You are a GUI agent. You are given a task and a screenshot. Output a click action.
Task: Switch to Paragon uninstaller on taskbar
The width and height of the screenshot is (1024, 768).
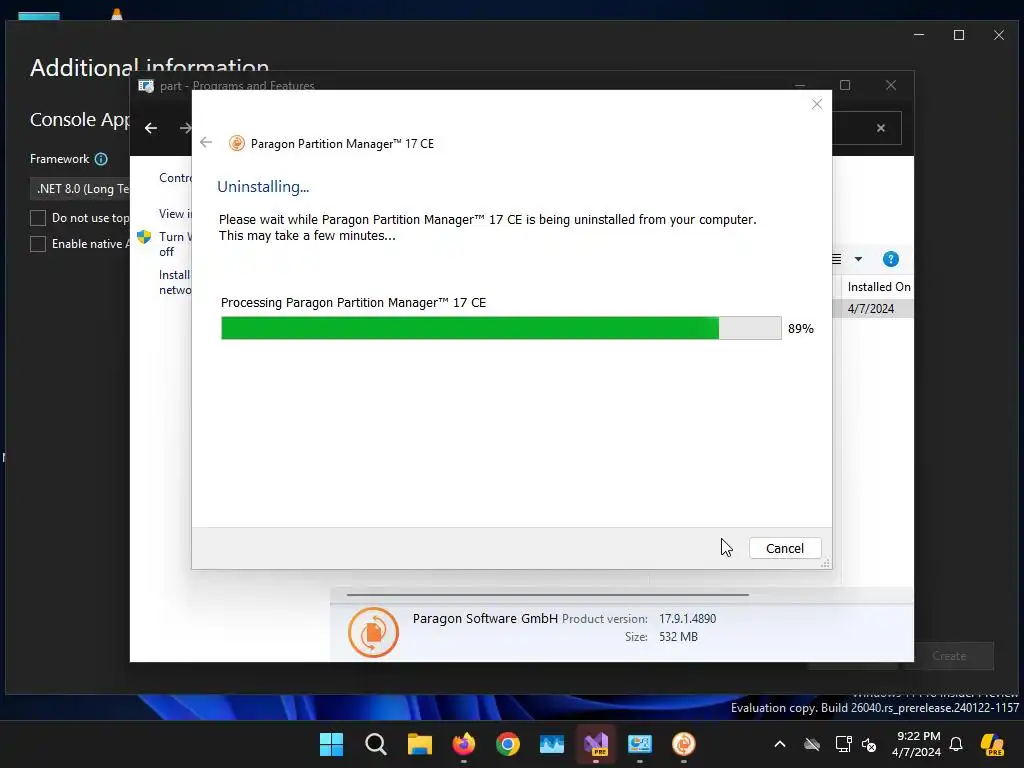(684, 744)
